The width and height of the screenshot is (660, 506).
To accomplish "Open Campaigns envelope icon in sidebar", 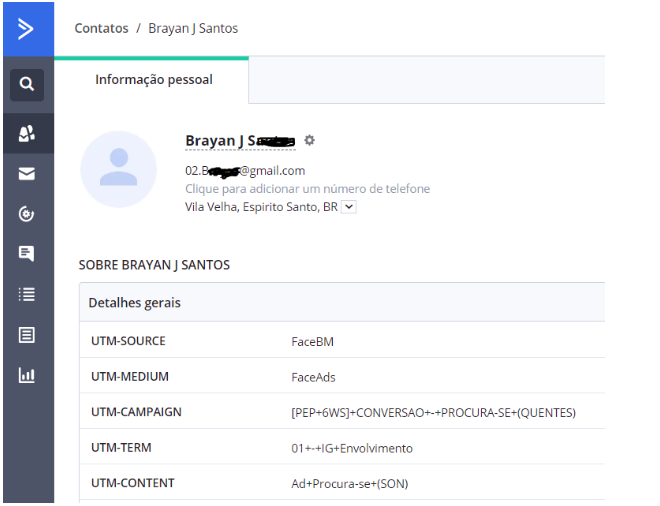I will [27, 174].
